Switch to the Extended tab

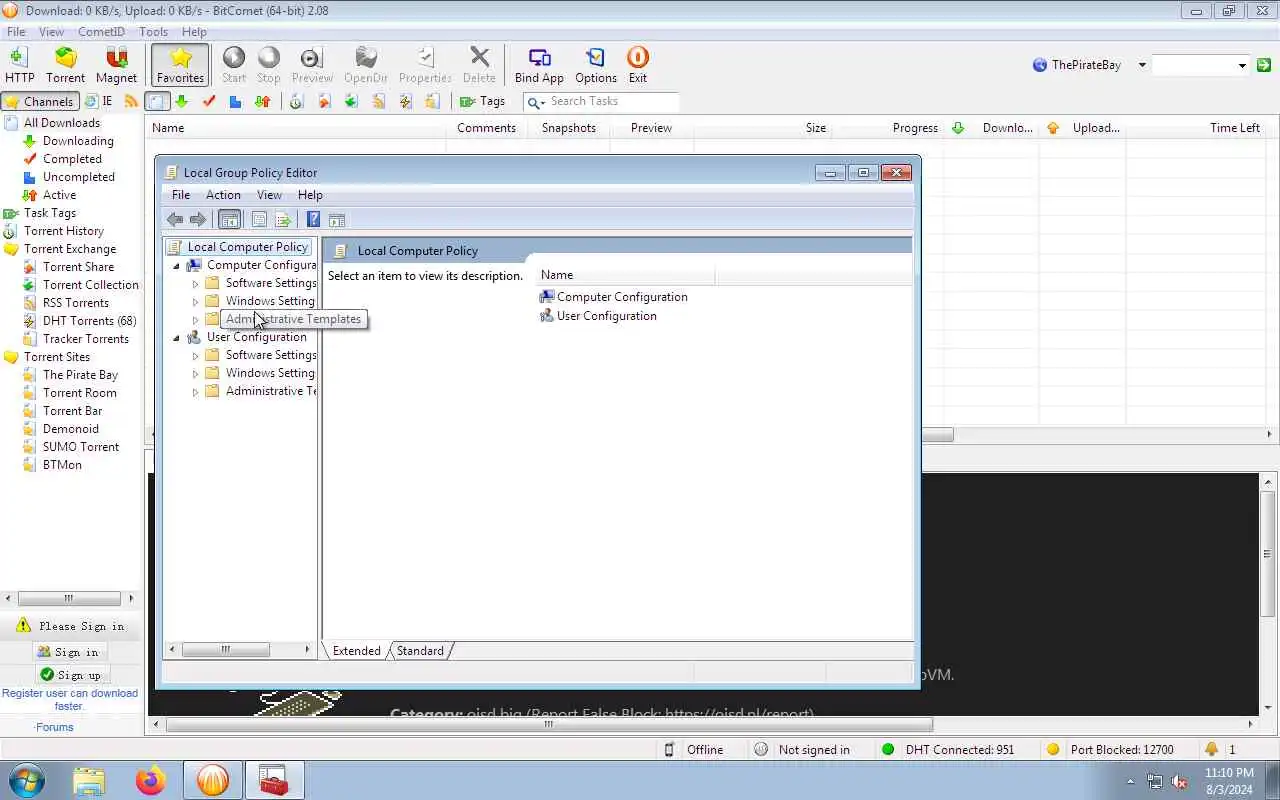pyautogui.click(x=356, y=651)
